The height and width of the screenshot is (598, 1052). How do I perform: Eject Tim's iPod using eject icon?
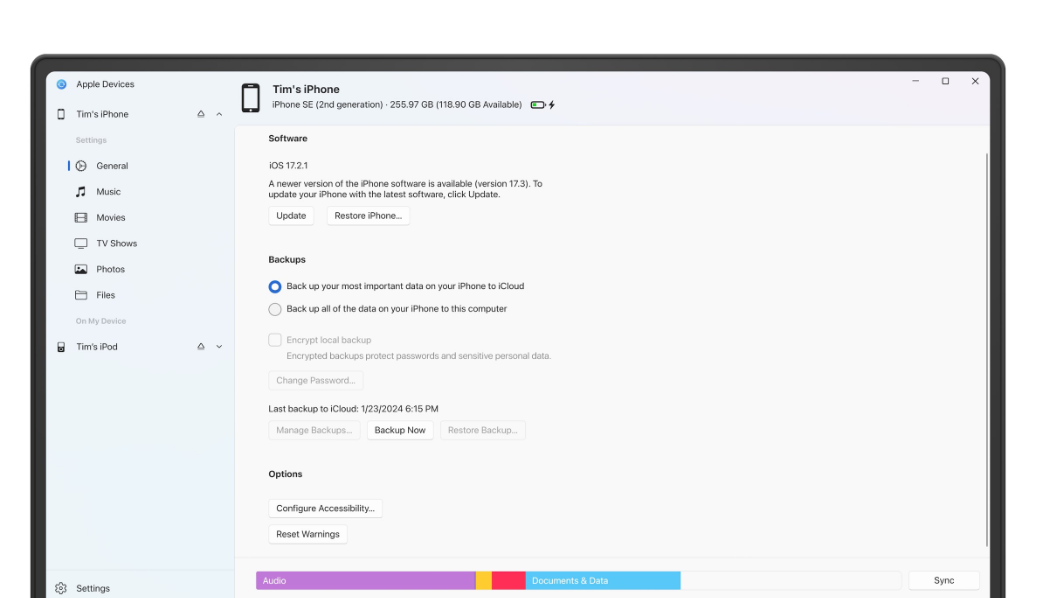click(x=201, y=347)
